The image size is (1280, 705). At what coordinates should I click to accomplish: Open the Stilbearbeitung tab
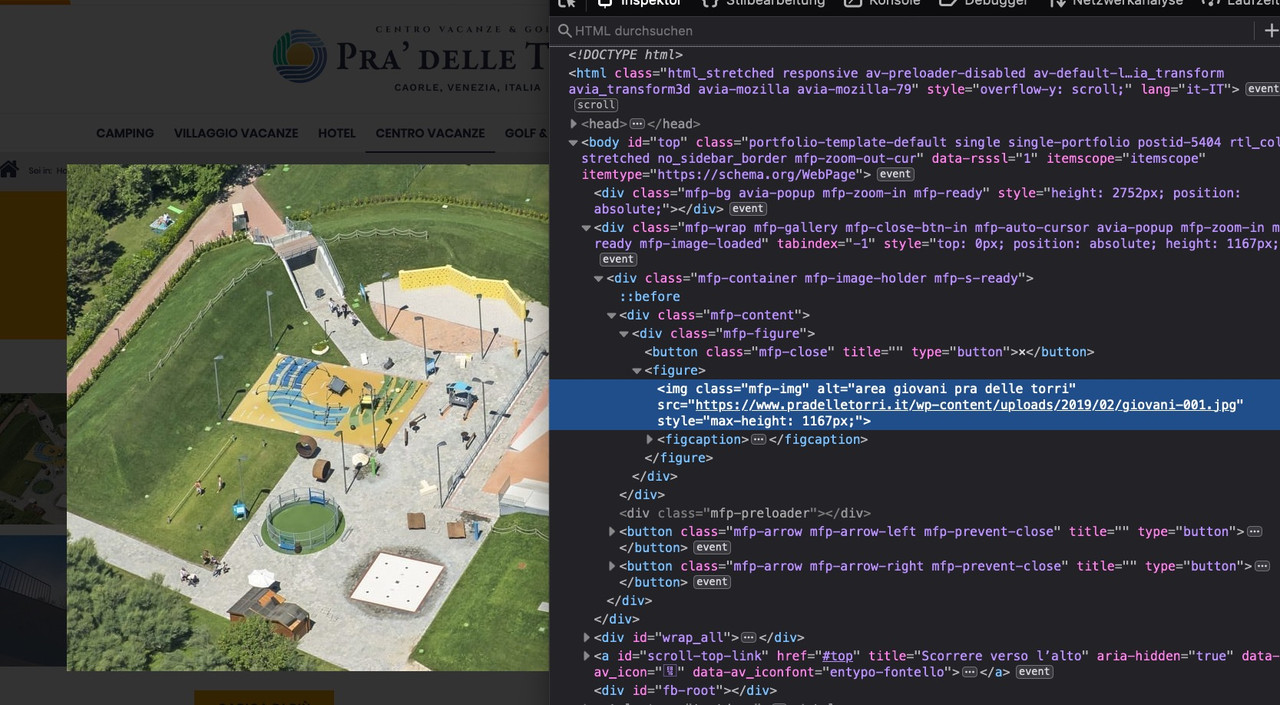pos(764,3)
